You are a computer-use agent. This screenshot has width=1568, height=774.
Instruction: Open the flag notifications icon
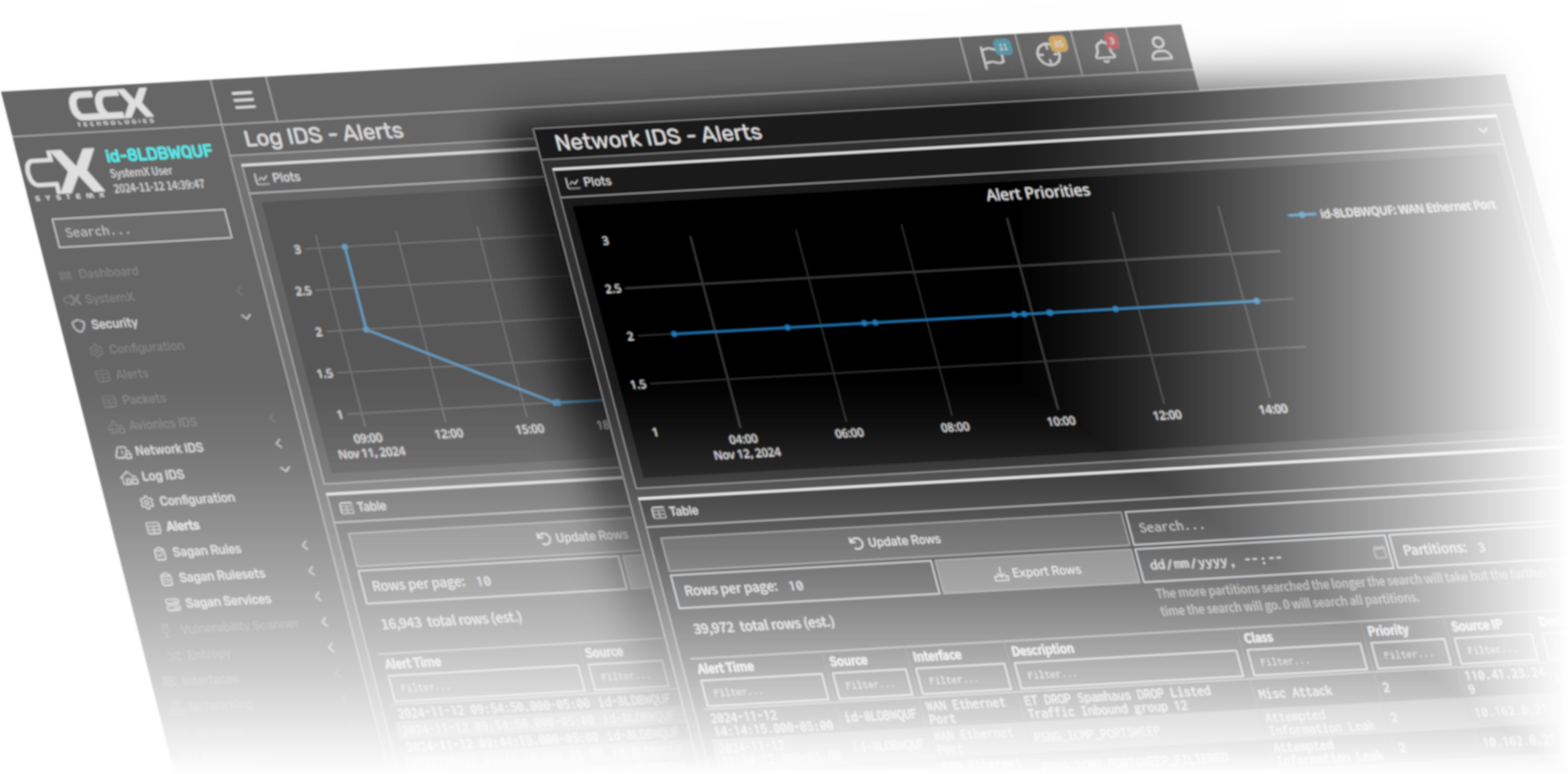[992, 56]
